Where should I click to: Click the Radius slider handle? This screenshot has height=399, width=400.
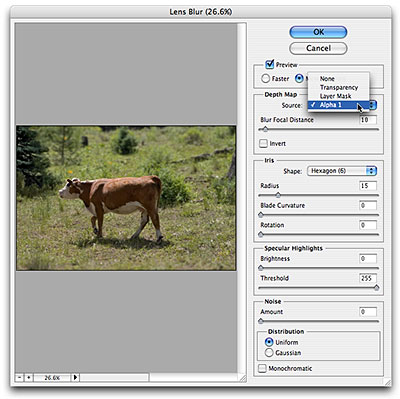(278, 195)
